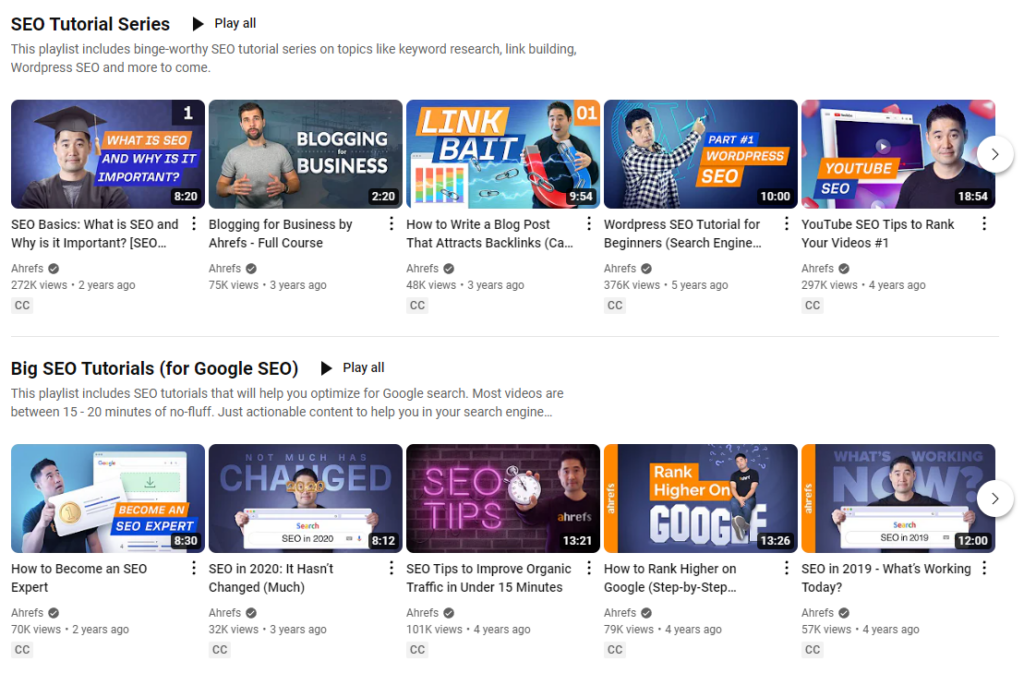Click the right chevron on the Big SEO Tutorials row
The width and height of the screenshot is (1024, 673).
coord(995,498)
